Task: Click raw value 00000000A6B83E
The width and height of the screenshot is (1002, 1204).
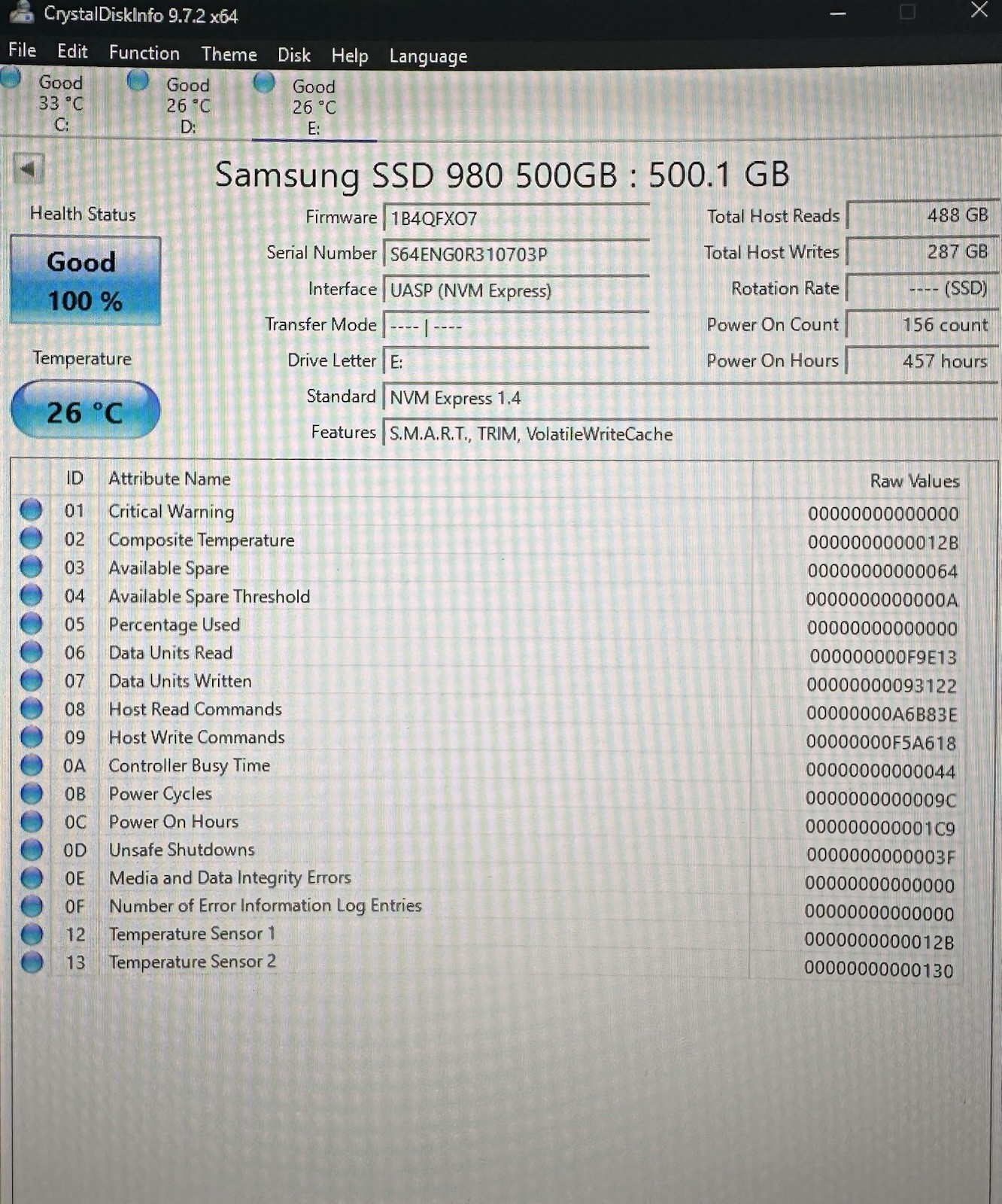Action: 882,714
